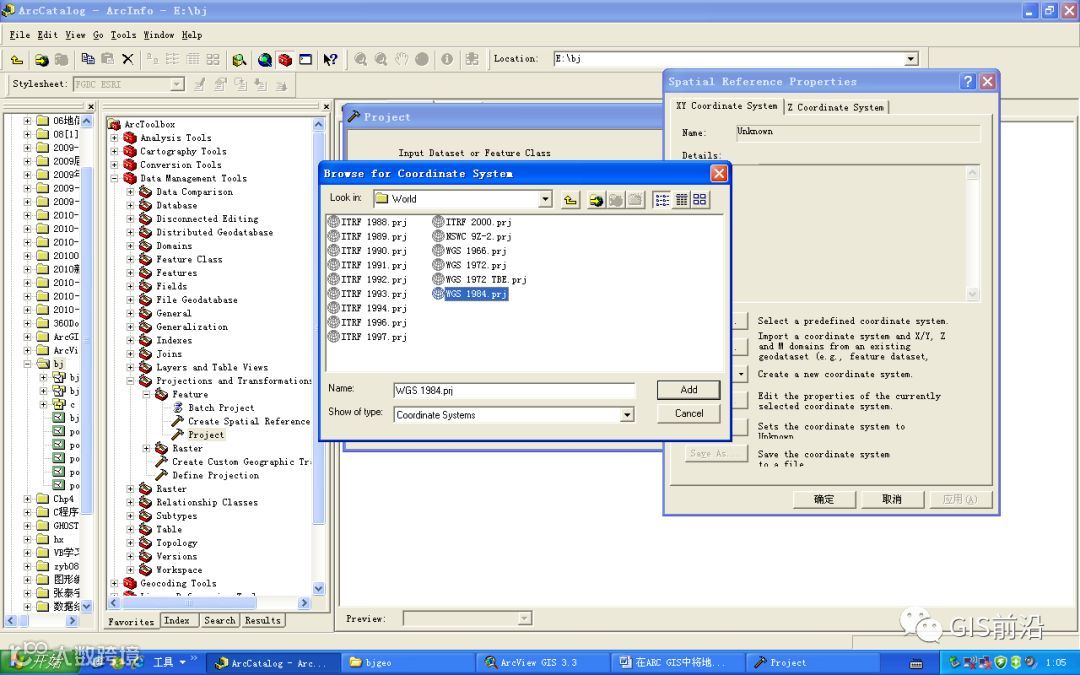
Task: Switch to Z Coordinate System tab
Action: pyautogui.click(x=835, y=107)
